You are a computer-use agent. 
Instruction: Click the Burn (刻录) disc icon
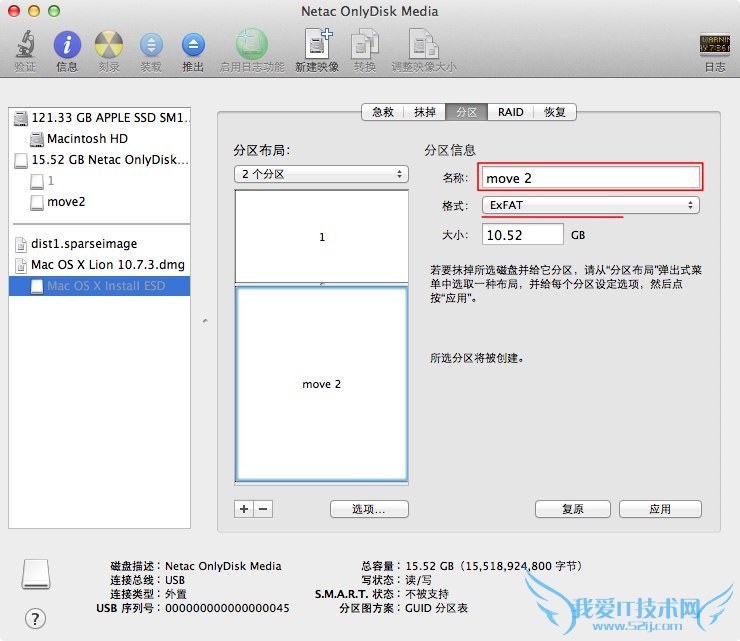coord(109,45)
